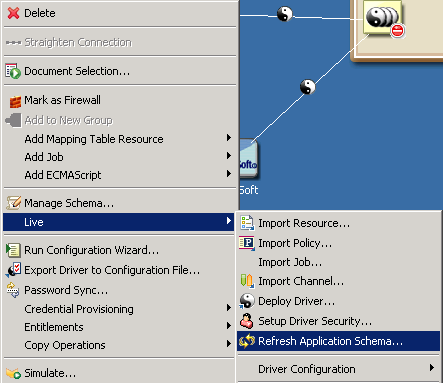Choose Document Selection... menu entry
The image size is (443, 383).
[x=119, y=71]
